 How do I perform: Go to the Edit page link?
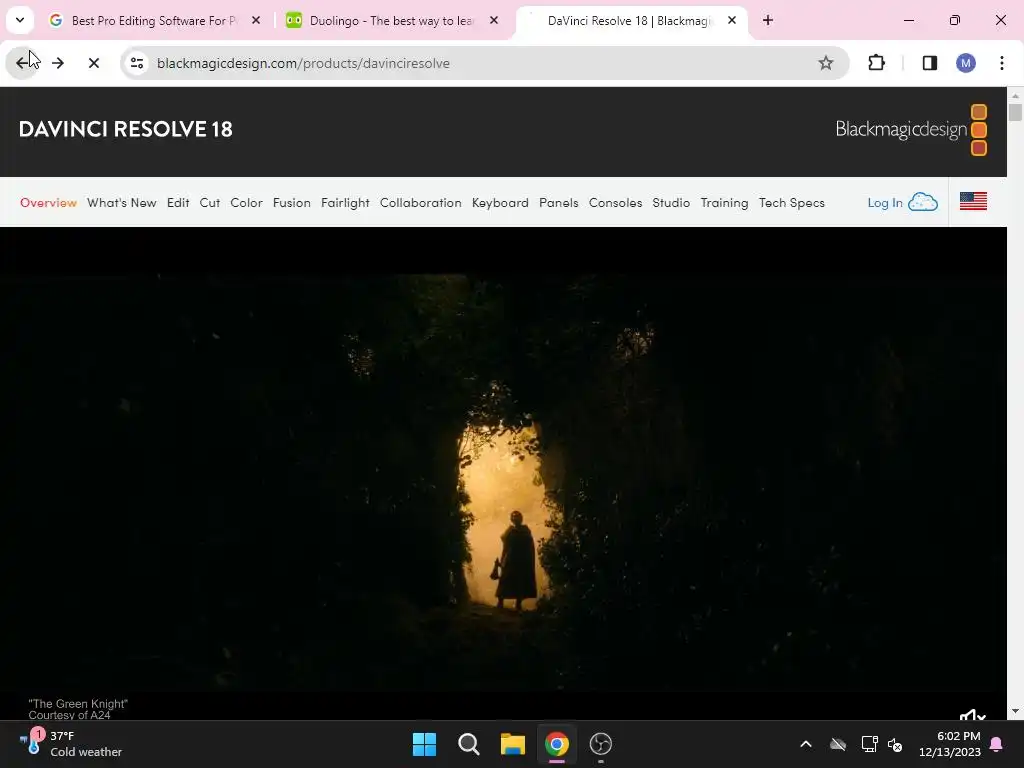point(178,203)
